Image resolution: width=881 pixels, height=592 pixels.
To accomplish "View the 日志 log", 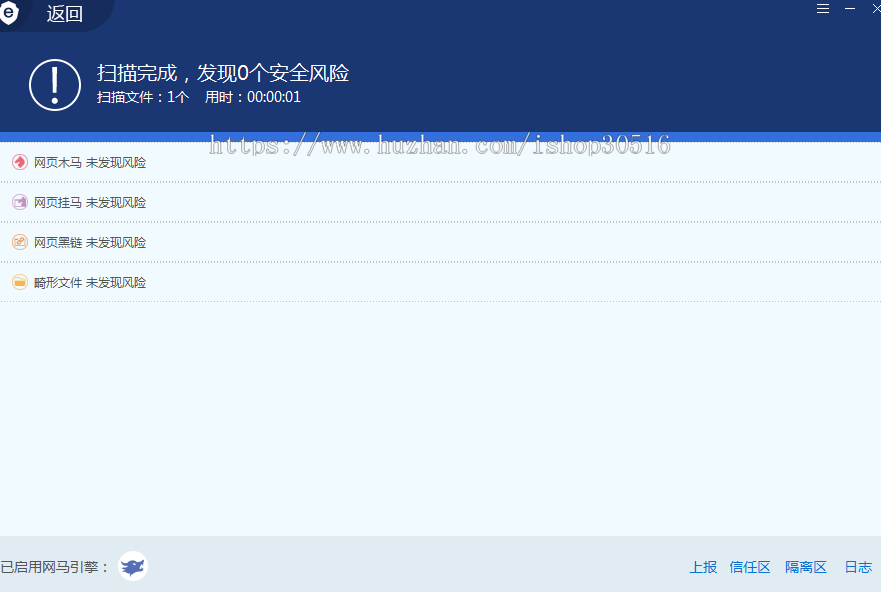I will (x=857, y=566).
